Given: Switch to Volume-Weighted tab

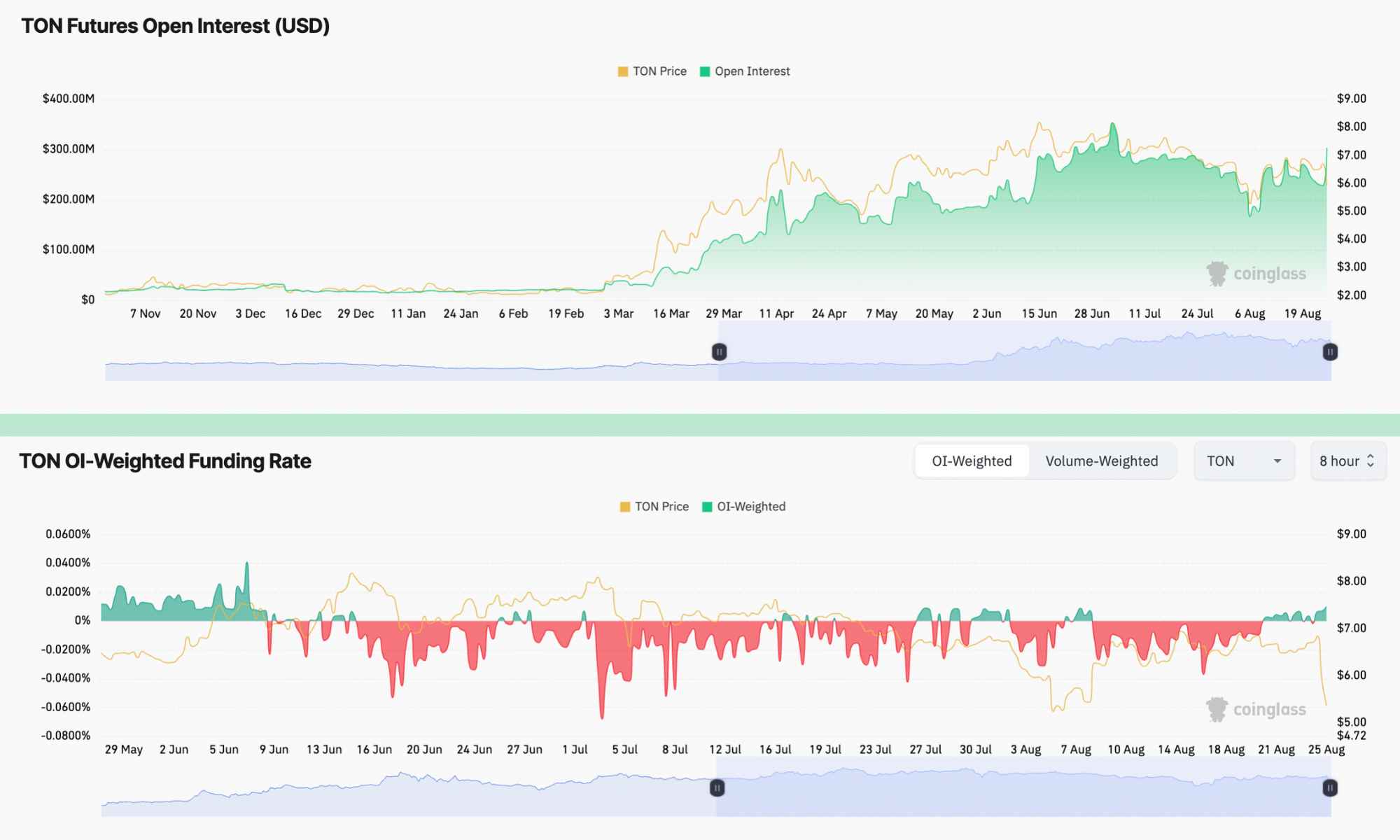Looking at the screenshot, I should click(x=1101, y=461).
